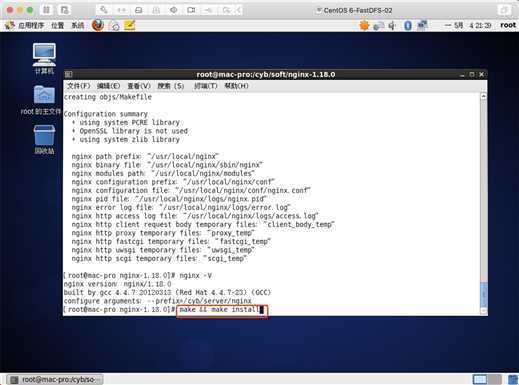Click the Bluetooth tray icon

point(408,25)
